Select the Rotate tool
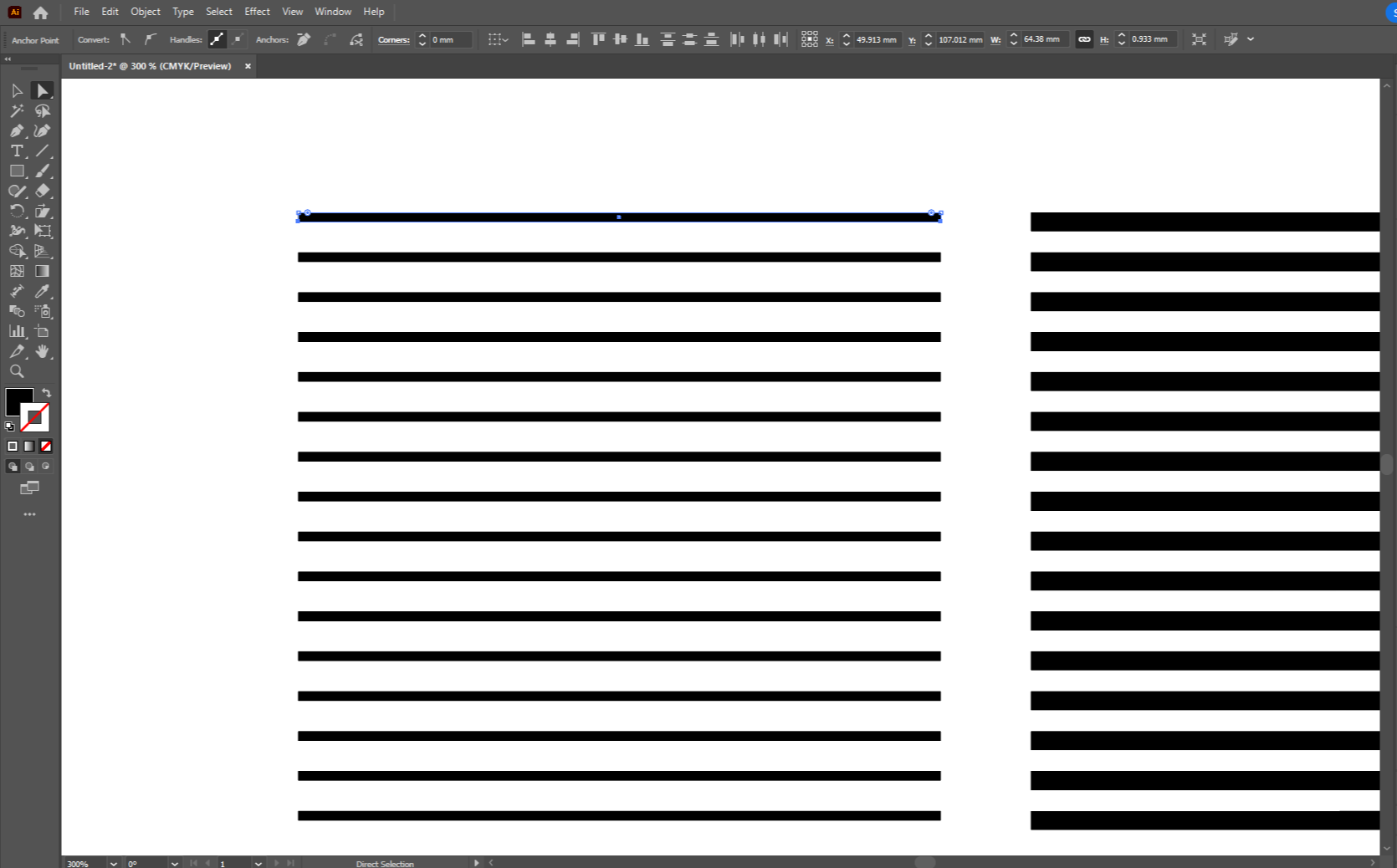Viewport: 1397px width, 868px height. coord(17,211)
